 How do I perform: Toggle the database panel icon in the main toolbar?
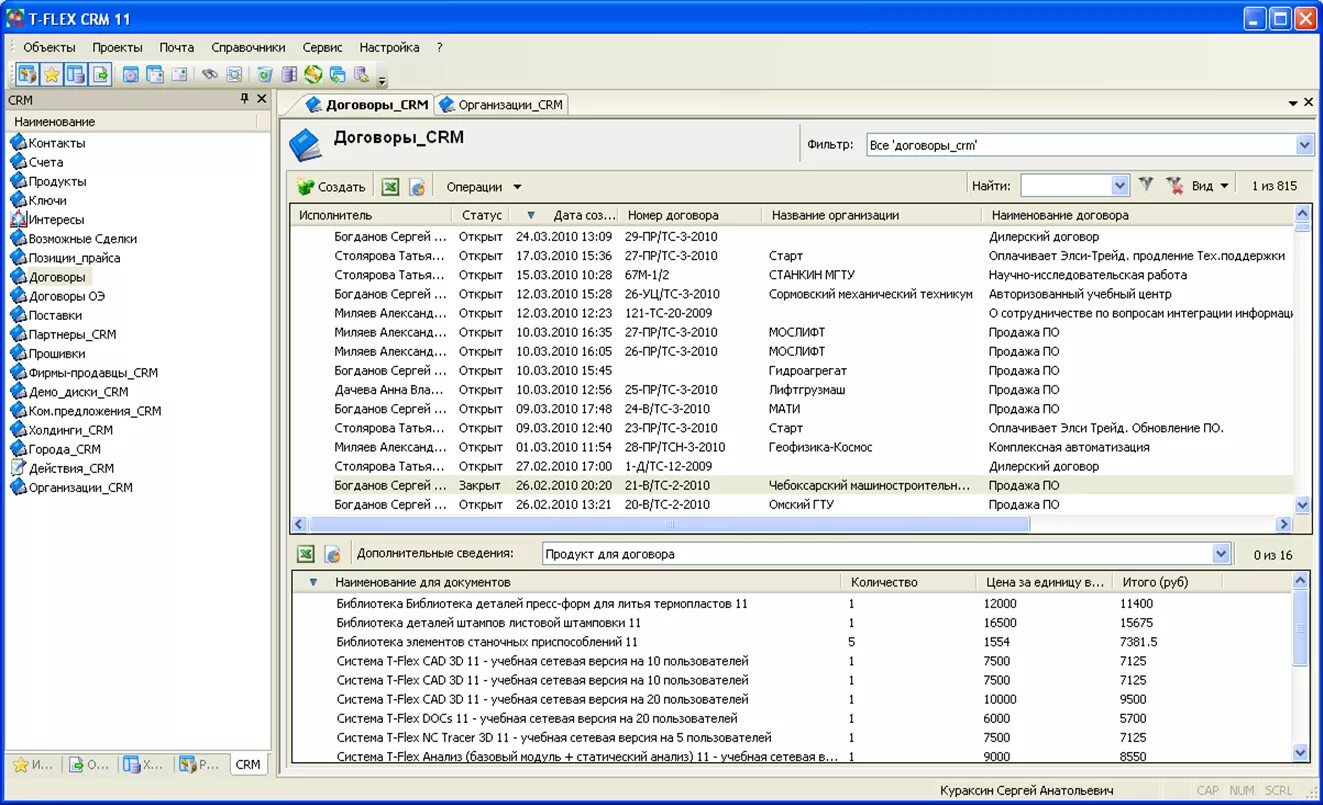(x=76, y=74)
